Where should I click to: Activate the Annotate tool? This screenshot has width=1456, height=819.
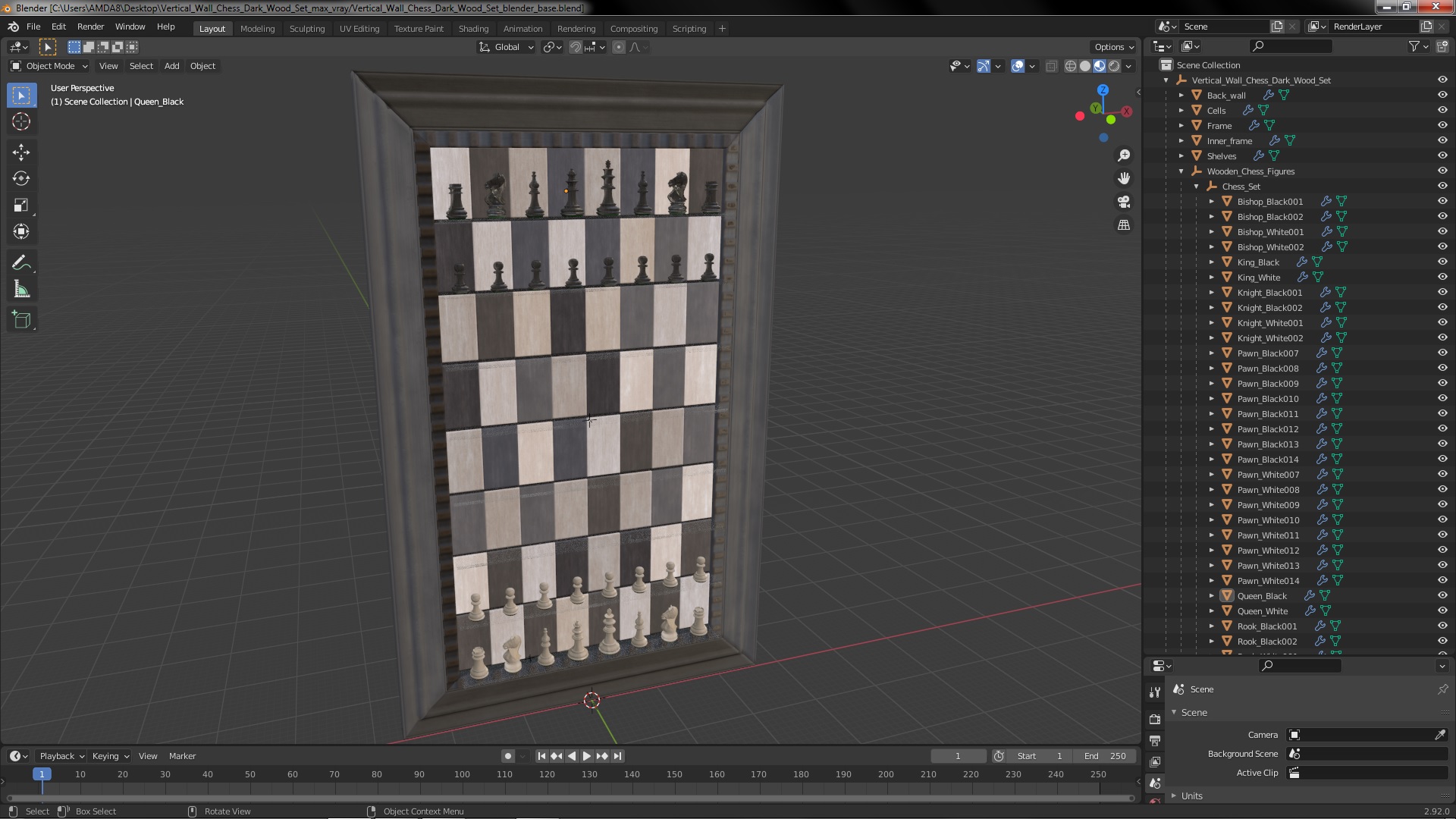[x=21, y=263]
